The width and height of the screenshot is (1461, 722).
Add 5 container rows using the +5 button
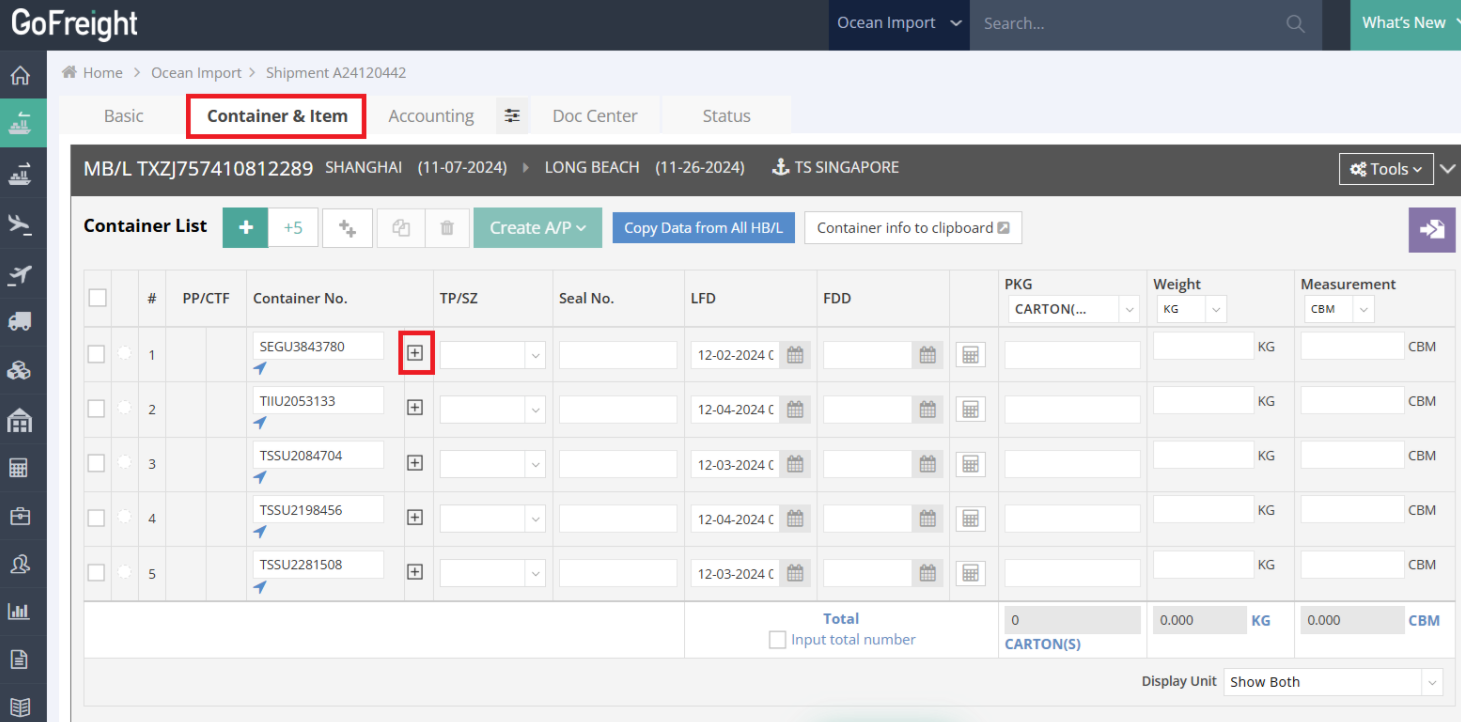293,227
